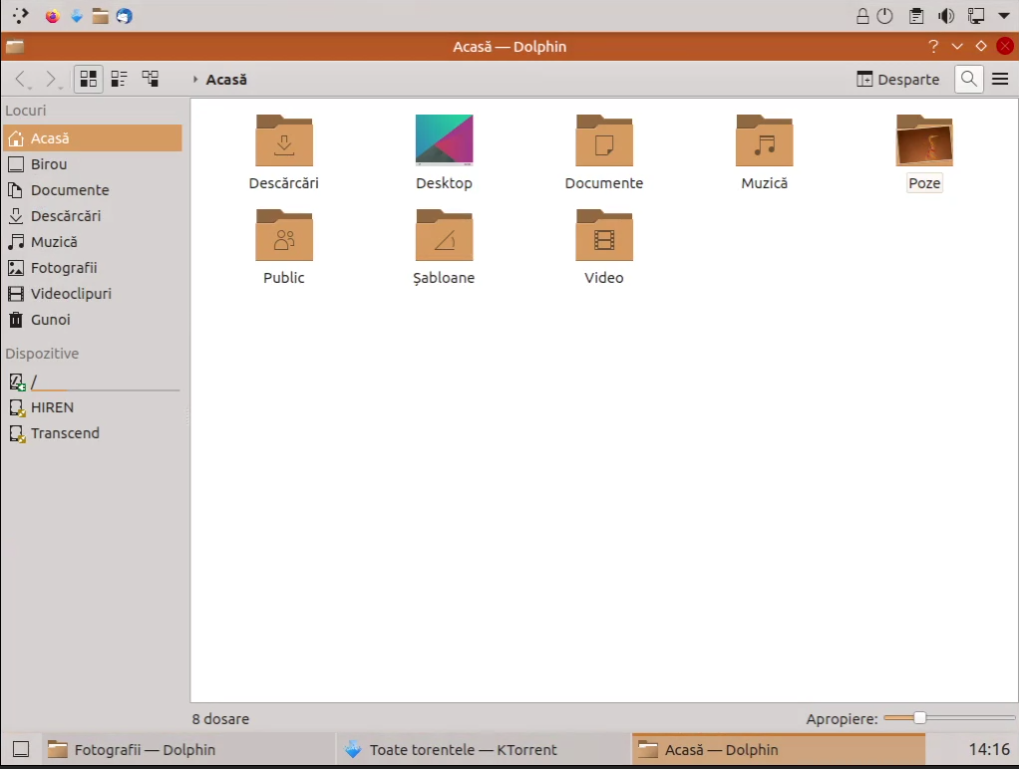Switch to Toate torentele — KTorrent window

483,749
